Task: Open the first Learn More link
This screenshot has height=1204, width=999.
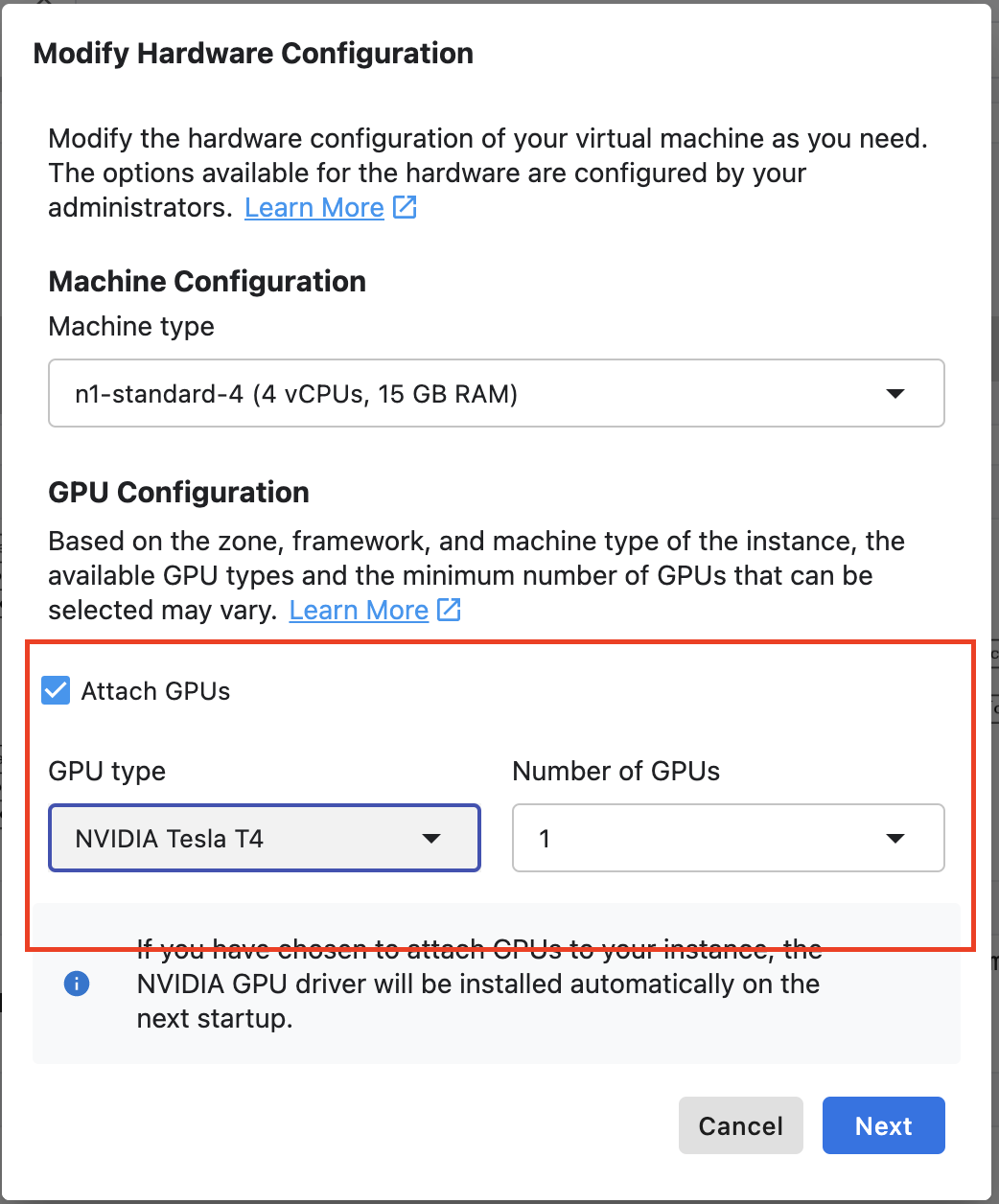Action: [314, 207]
